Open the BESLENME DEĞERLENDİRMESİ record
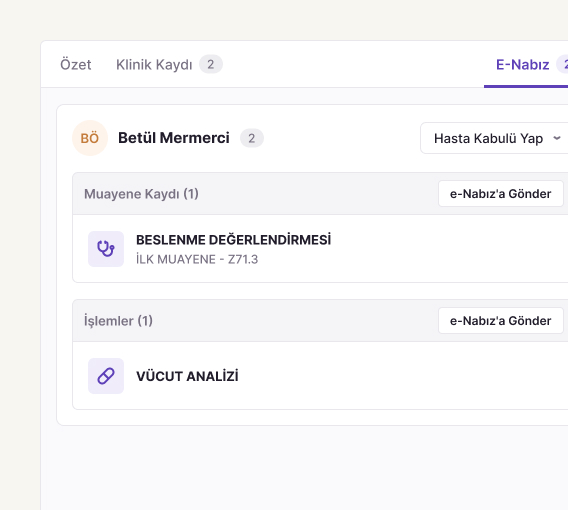568x510 pixels. [233, 240]
